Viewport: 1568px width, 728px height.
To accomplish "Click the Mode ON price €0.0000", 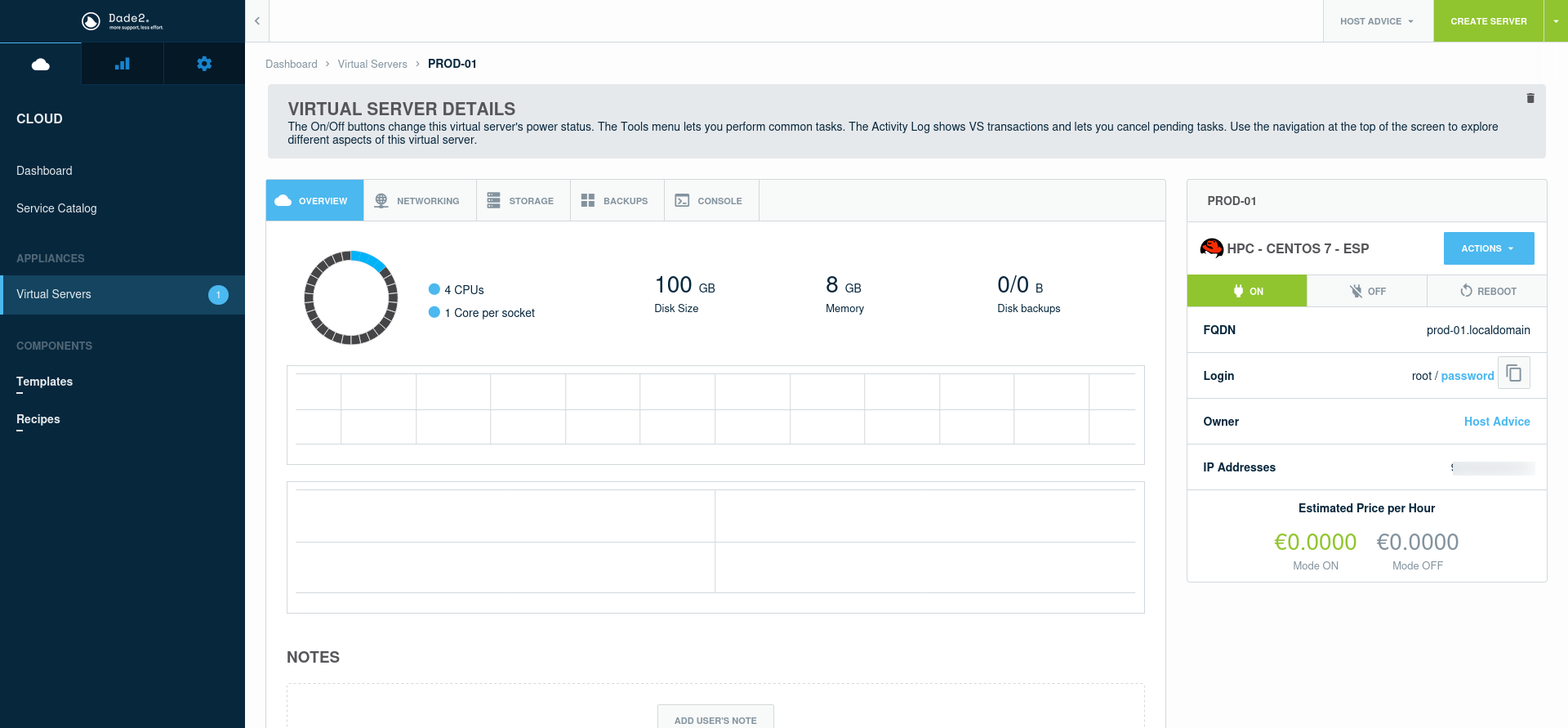I will [1316, 542].
